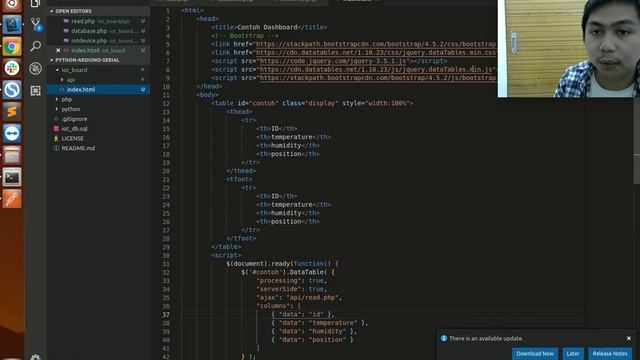The width and height of the screenshot is (640, 360).
Task: Follow the datatables CSS link on line 6
Action: click(x=376, y=52)
